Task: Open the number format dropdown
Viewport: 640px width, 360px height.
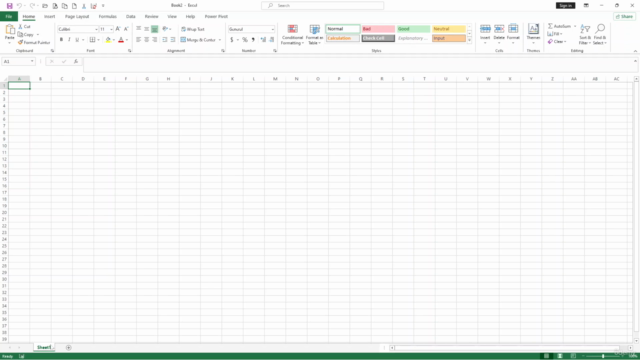Action: coord(273,29)
